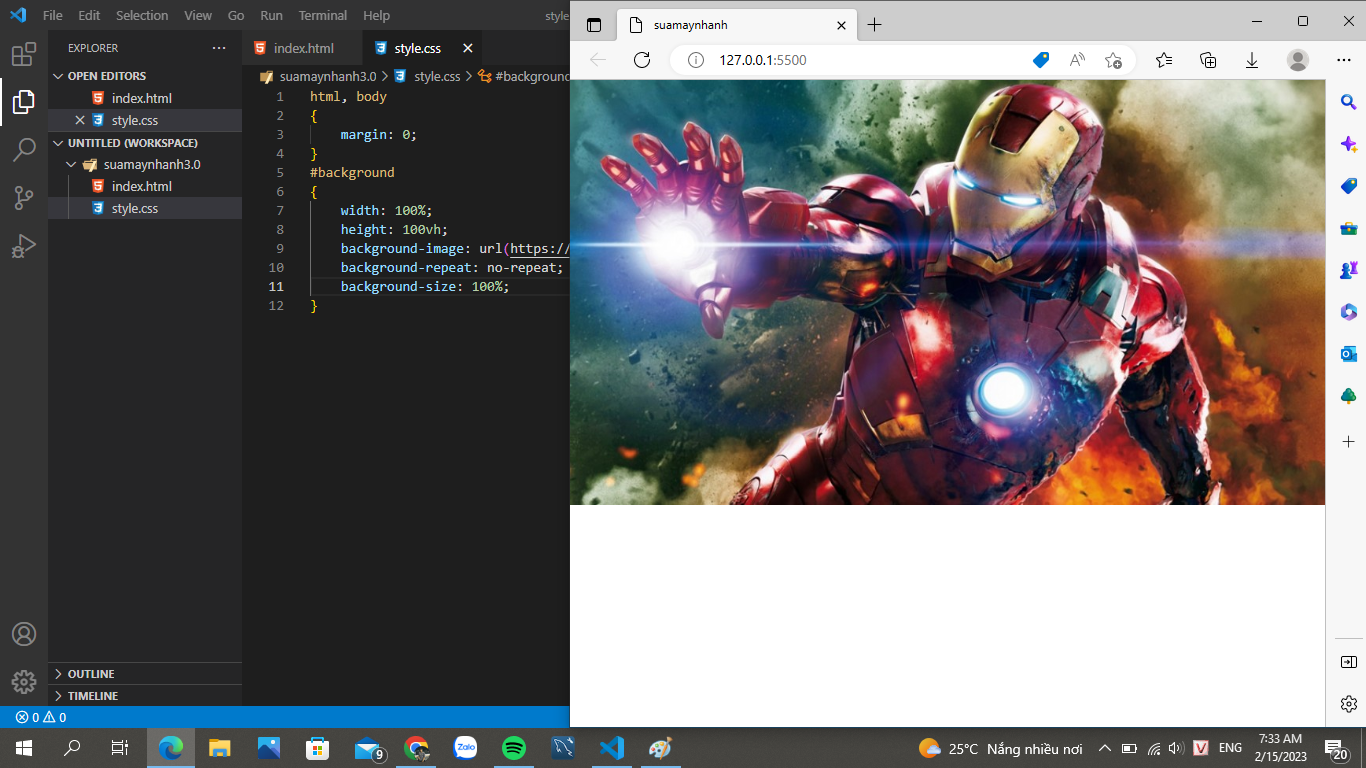1366x768 pixels.
Task: Switch to the index.html editor tab
Action: pyautogui.click(x=302, y=48)
